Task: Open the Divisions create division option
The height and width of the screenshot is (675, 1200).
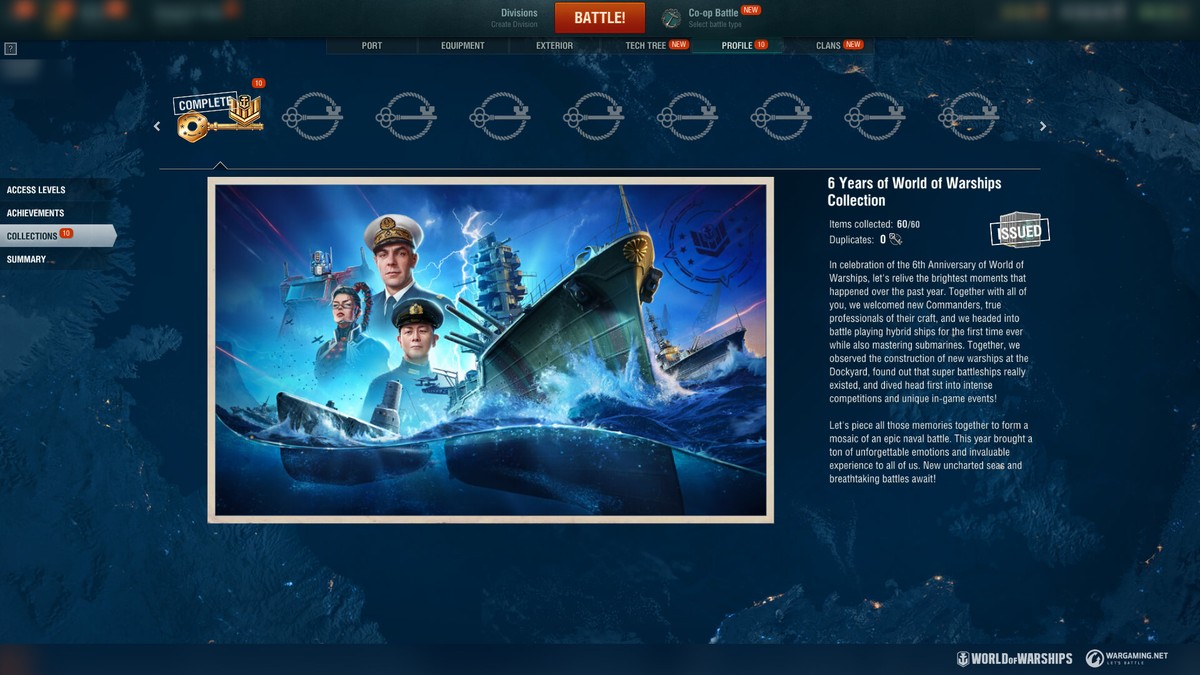Action: point(515,18)
